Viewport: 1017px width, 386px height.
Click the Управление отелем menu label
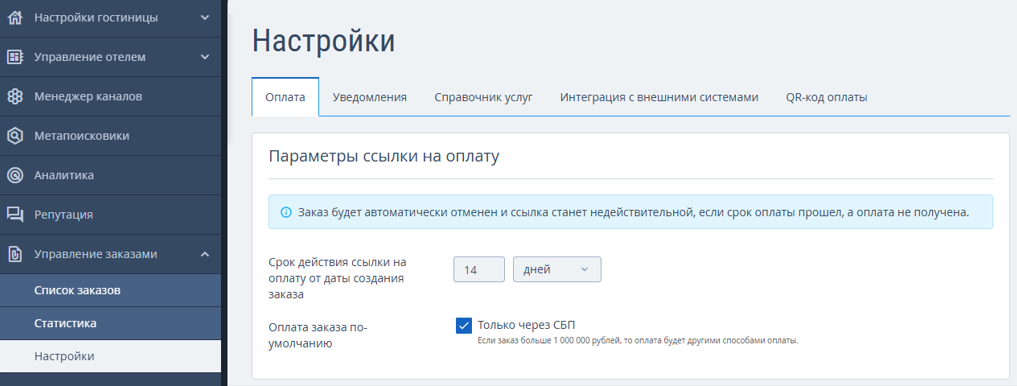coord(90,57)
